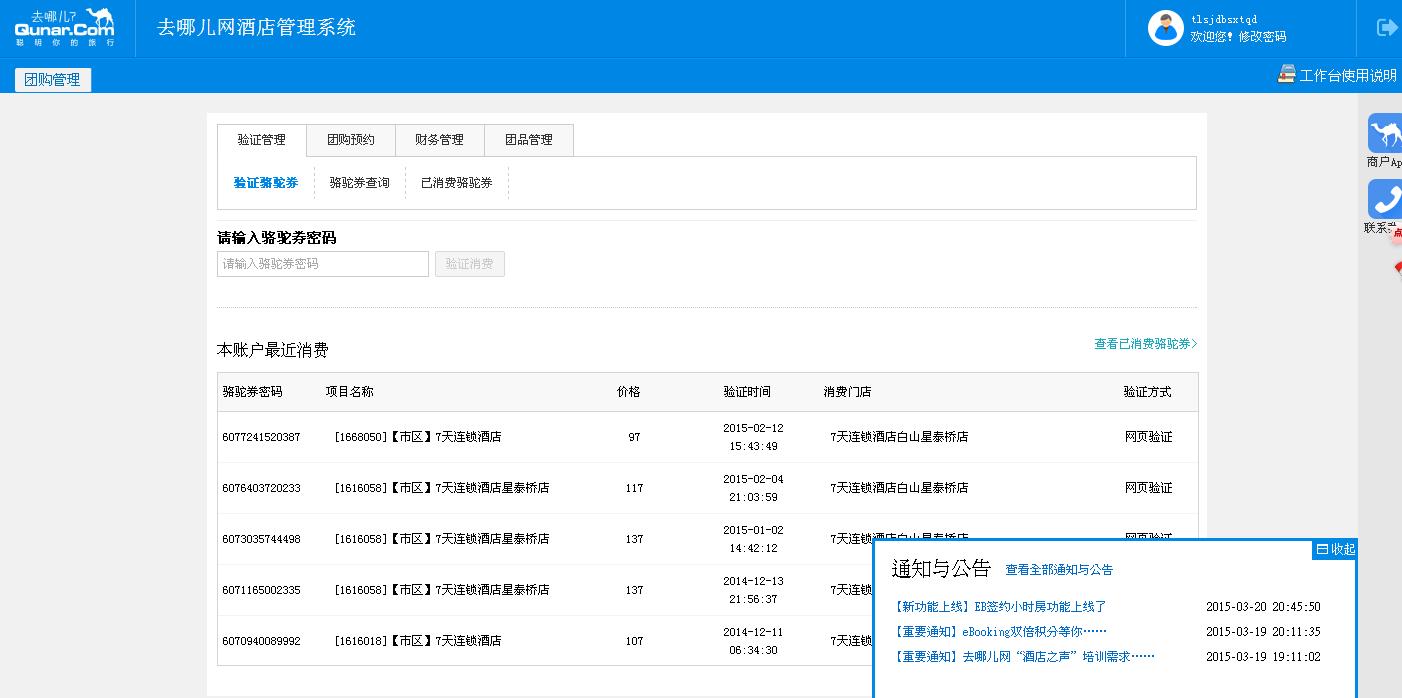The height and width of the screenshot is (698, 1402).
Task: Click project name [1668050] 7天连锁酒店
Action: pos(418,437)
